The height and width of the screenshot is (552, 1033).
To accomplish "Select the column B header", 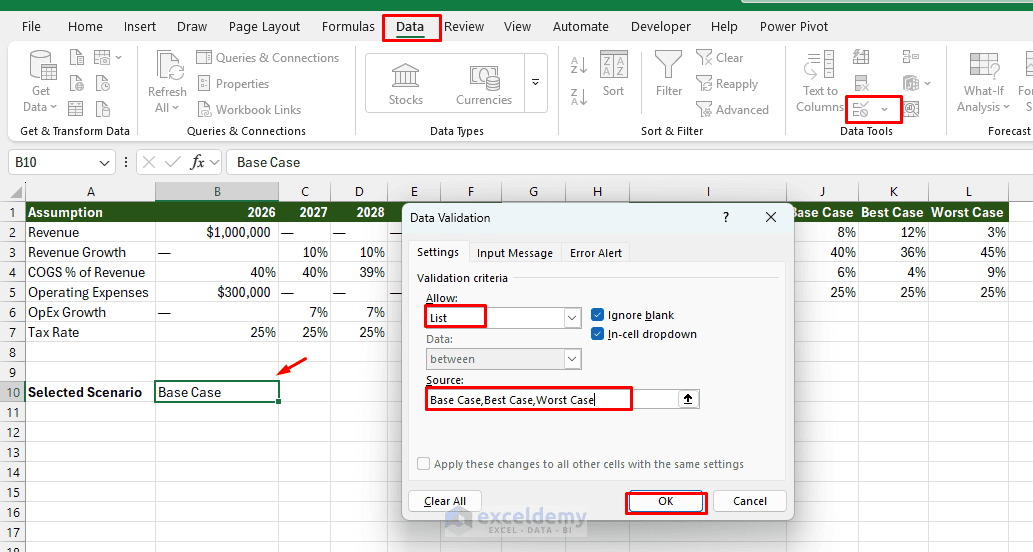I will point(217,192).
